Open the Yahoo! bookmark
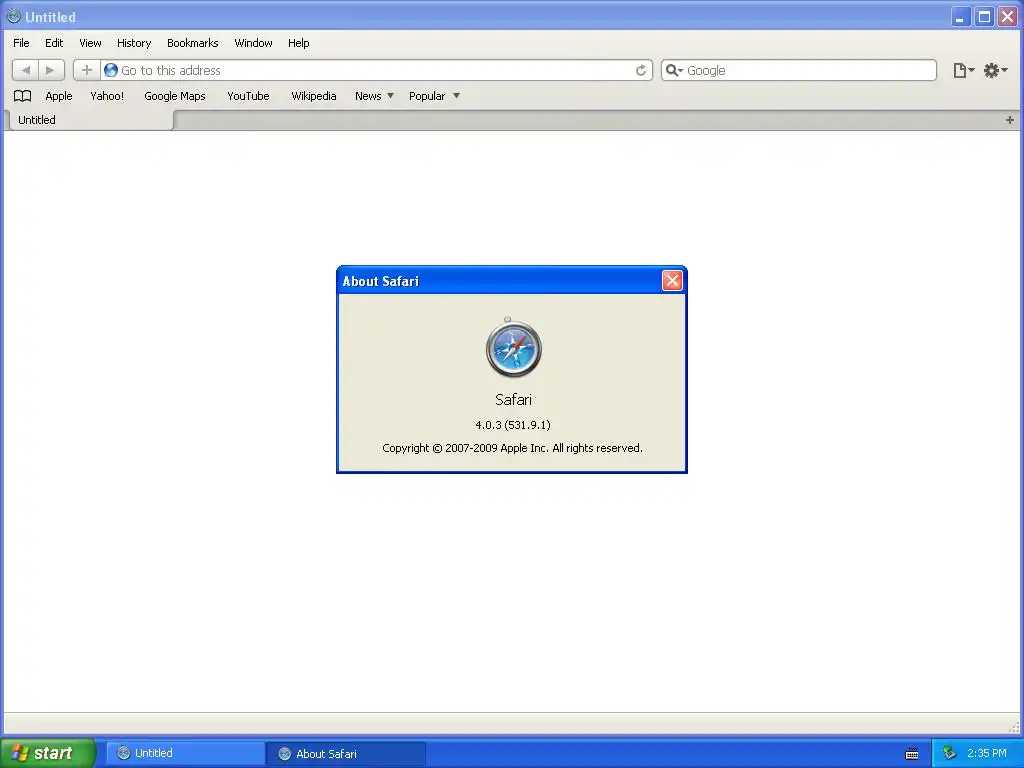The image size is (1024, 768). [x=107, y=96]
